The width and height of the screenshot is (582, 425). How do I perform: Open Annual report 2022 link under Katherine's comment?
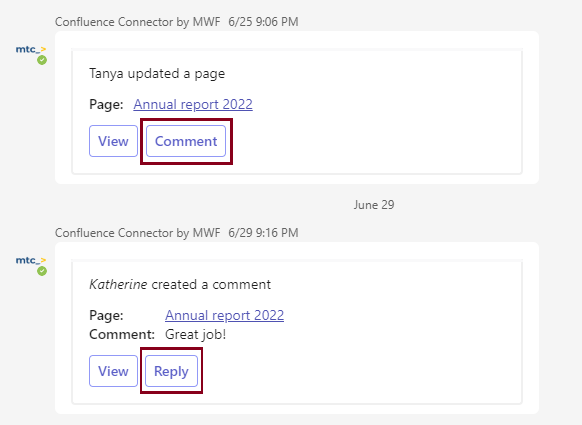225,316
